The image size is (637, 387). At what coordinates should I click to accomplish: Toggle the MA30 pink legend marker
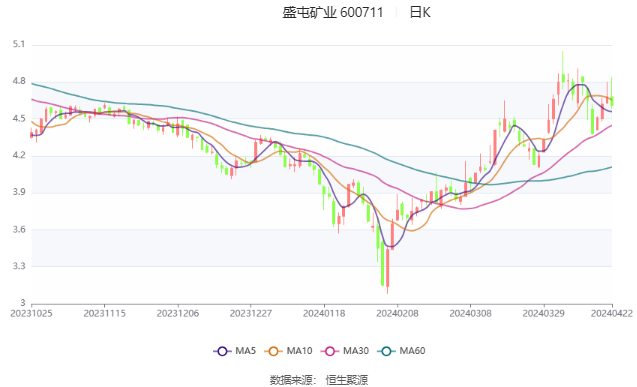pos(330,351)
